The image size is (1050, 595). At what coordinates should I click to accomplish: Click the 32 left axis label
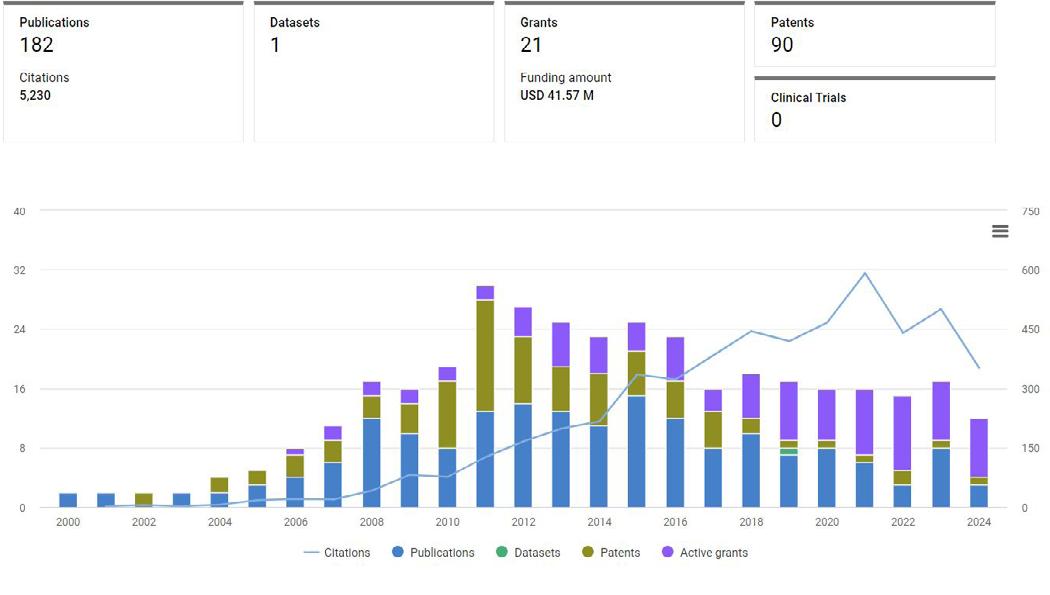tap(19, 270)
